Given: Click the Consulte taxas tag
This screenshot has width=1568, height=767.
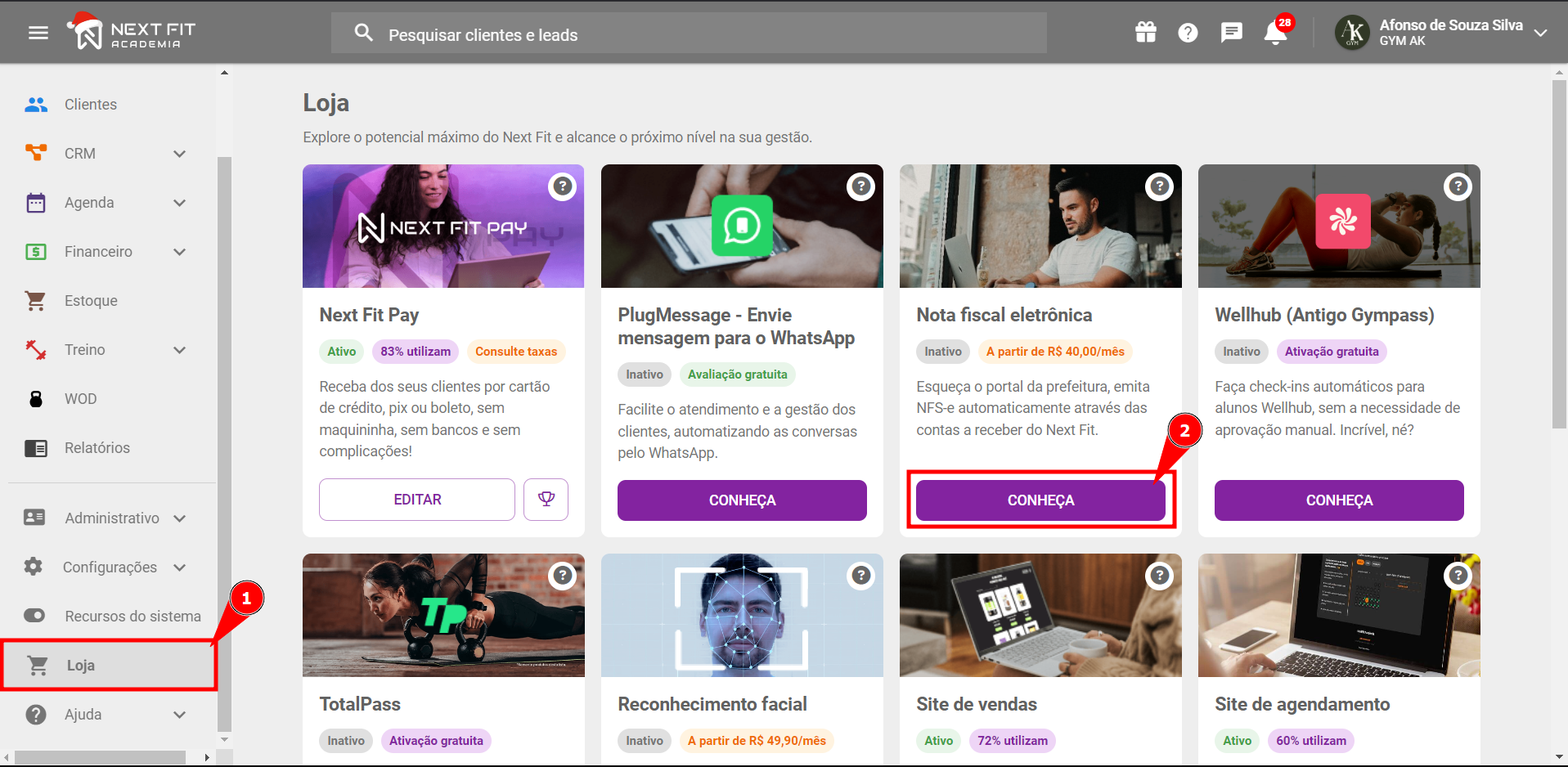Looking at the screenshot, I should (x=516, y=352).
